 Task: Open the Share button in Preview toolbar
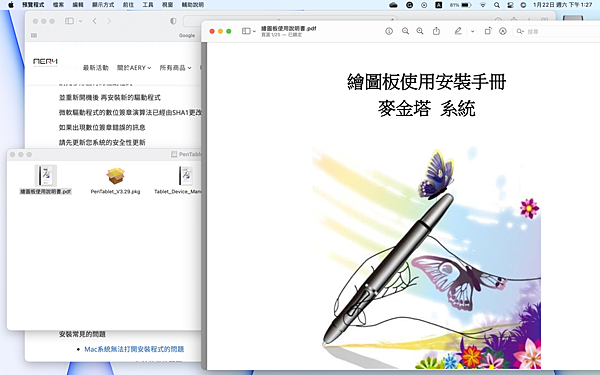coord(436,31)
